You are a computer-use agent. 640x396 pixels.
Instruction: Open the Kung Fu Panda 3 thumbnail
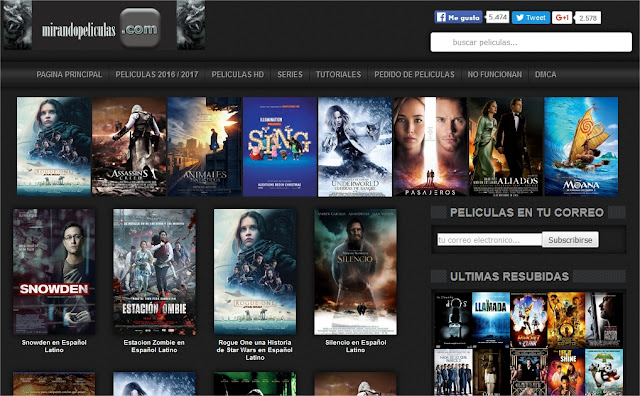[604, 372]
